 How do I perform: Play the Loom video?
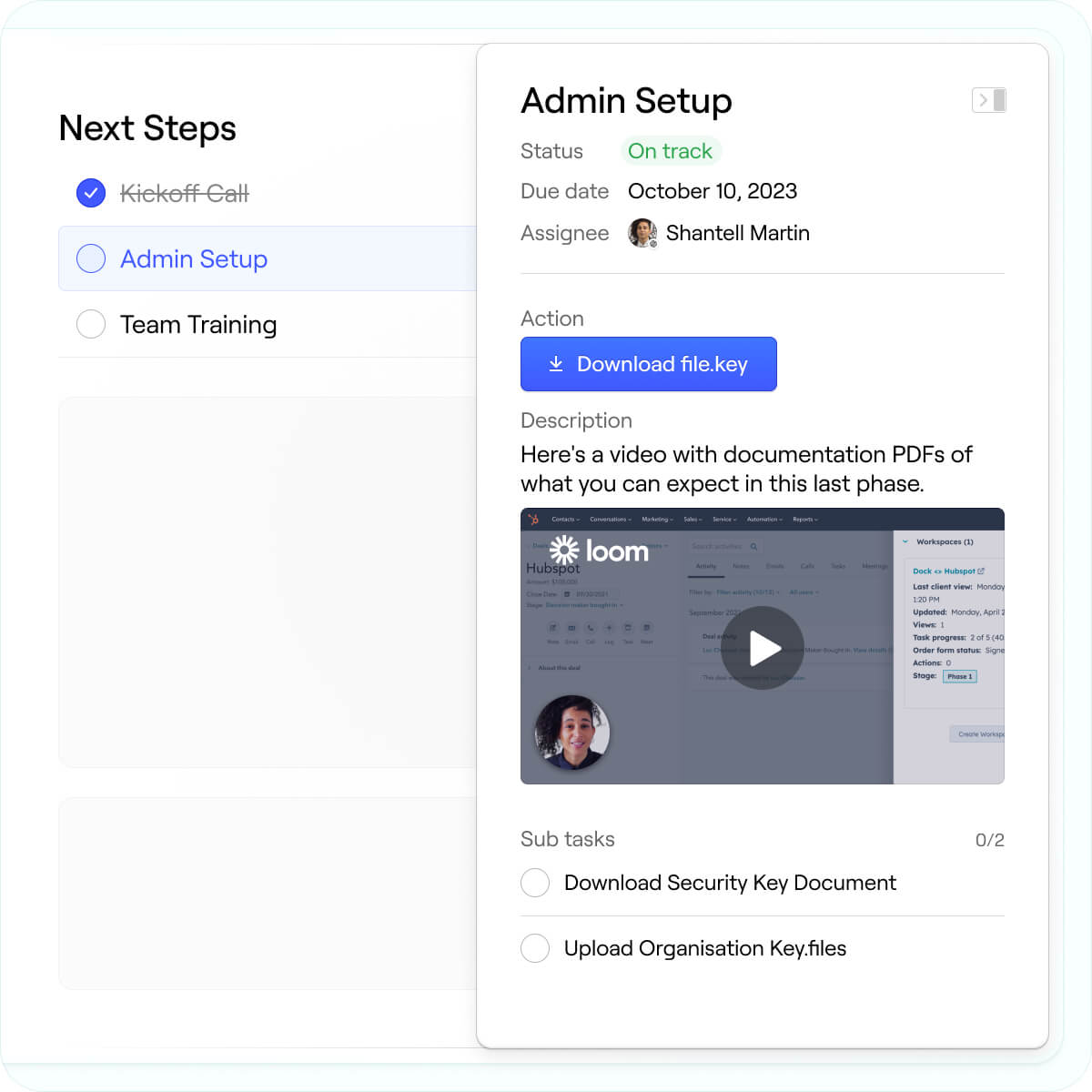tap(762, 648)
